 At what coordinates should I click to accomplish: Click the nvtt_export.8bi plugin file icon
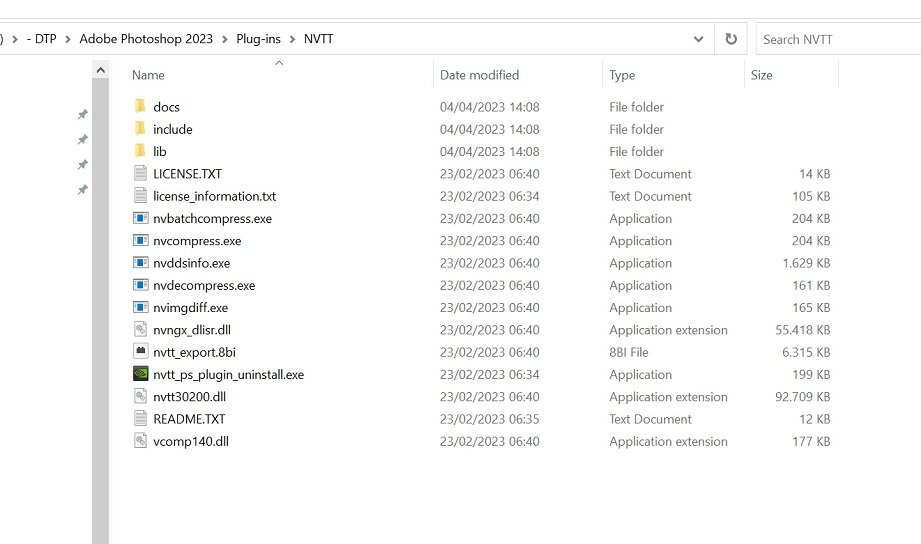140,352
